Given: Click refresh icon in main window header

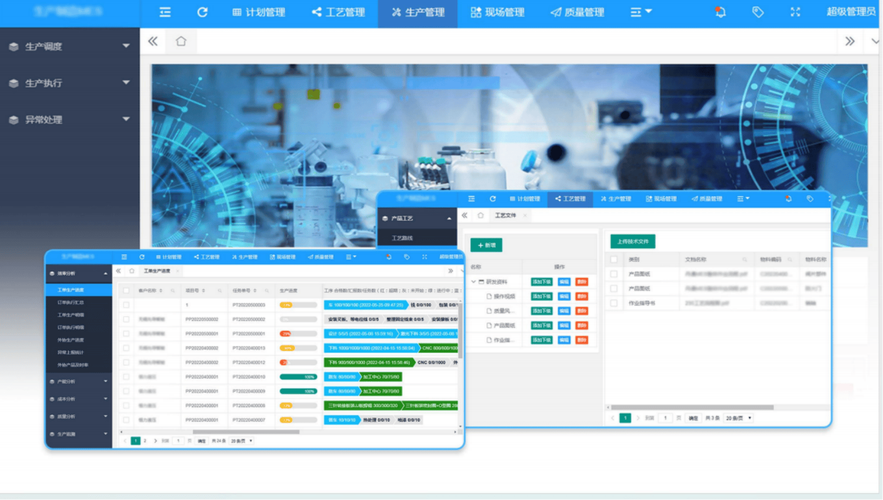Looking at the screenshot, I should (x=202, y=12).
